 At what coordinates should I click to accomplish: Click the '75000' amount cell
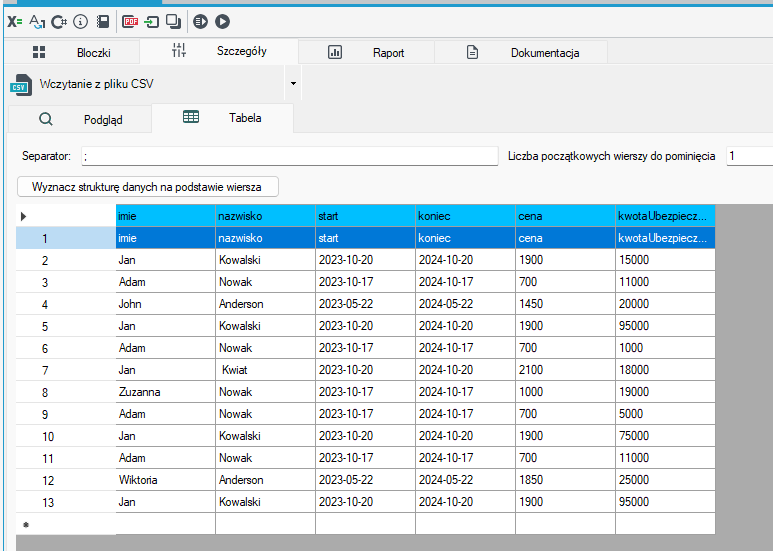[x=666, y=436]
